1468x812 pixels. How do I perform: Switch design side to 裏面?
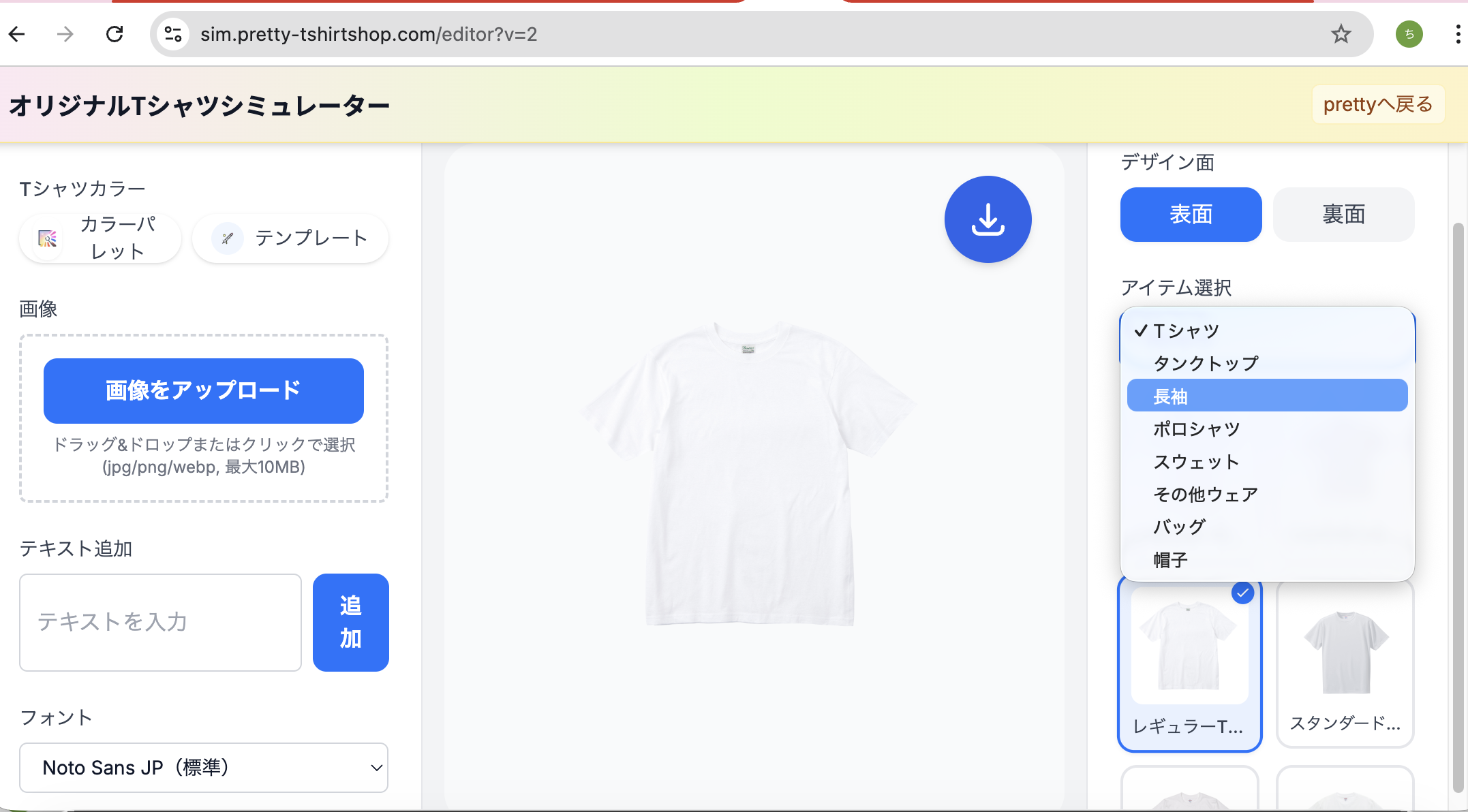1343,215
